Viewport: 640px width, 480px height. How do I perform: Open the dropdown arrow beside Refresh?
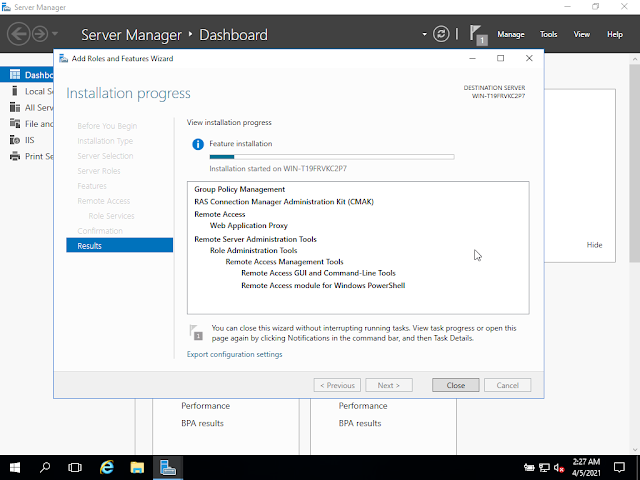click(x=424, y=34)
